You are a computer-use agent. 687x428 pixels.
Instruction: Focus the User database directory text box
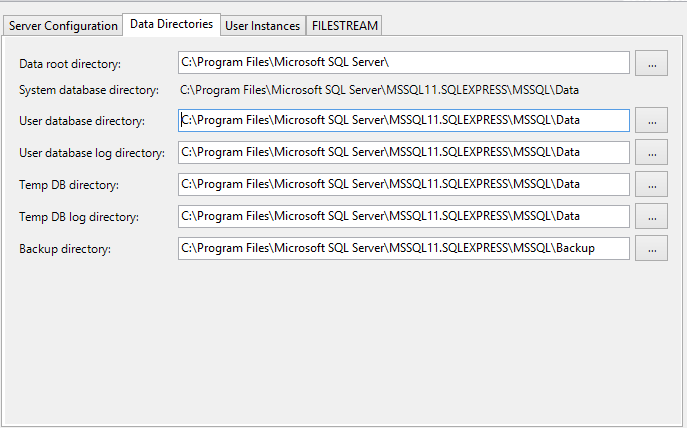coord(403,121)
